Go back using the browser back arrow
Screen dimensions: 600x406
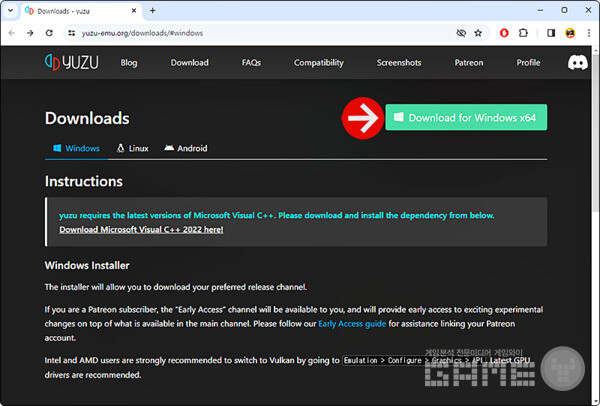click(x=12, y=33)
